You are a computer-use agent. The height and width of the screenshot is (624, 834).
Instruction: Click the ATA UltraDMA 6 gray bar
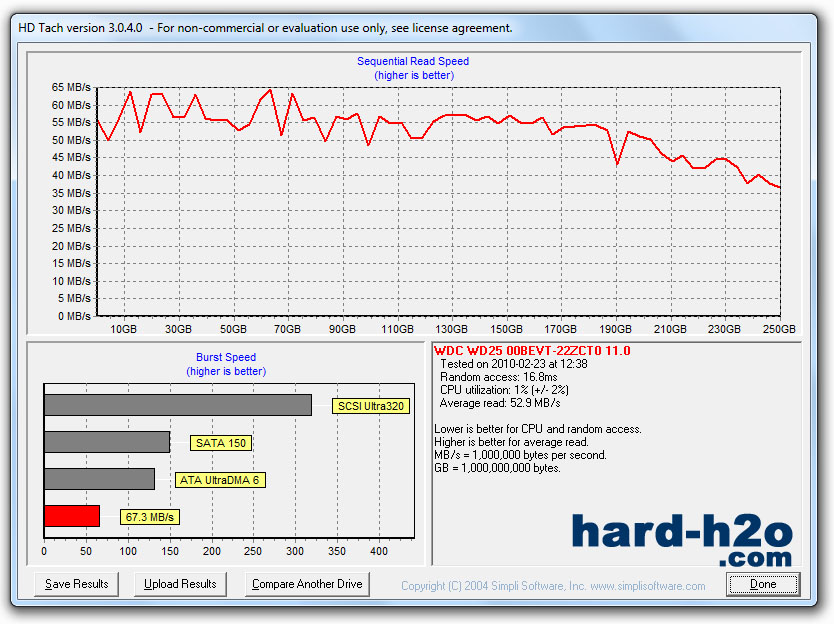click(99, 479)
